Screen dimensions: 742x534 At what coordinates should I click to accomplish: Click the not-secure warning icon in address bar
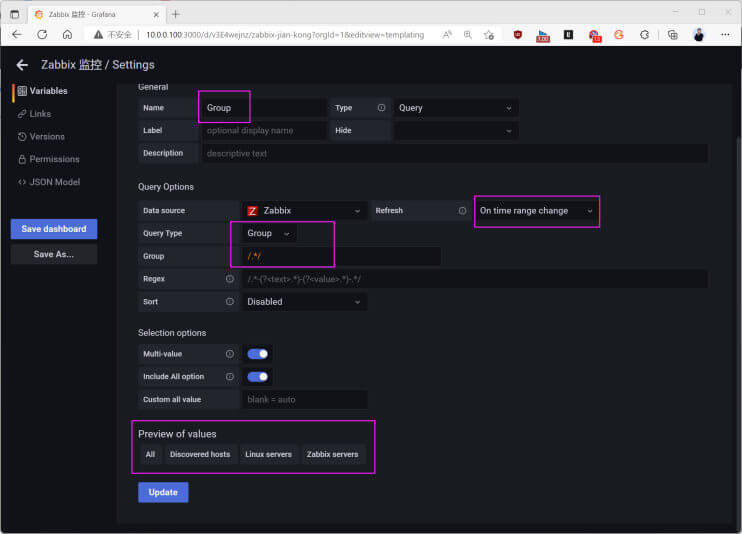pyautogui.click(x=98, y=35)
